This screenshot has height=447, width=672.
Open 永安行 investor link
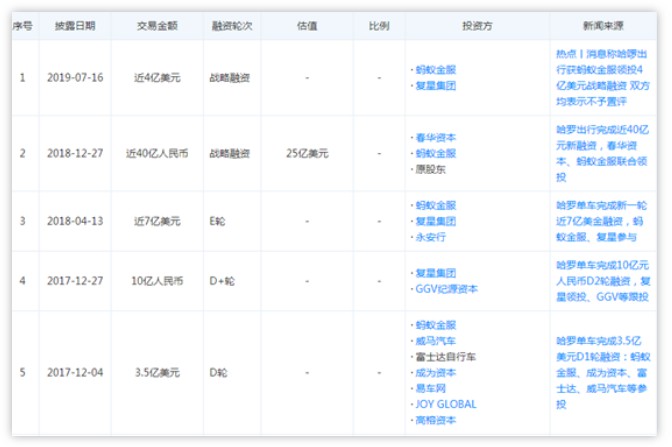tap(431, 237)
